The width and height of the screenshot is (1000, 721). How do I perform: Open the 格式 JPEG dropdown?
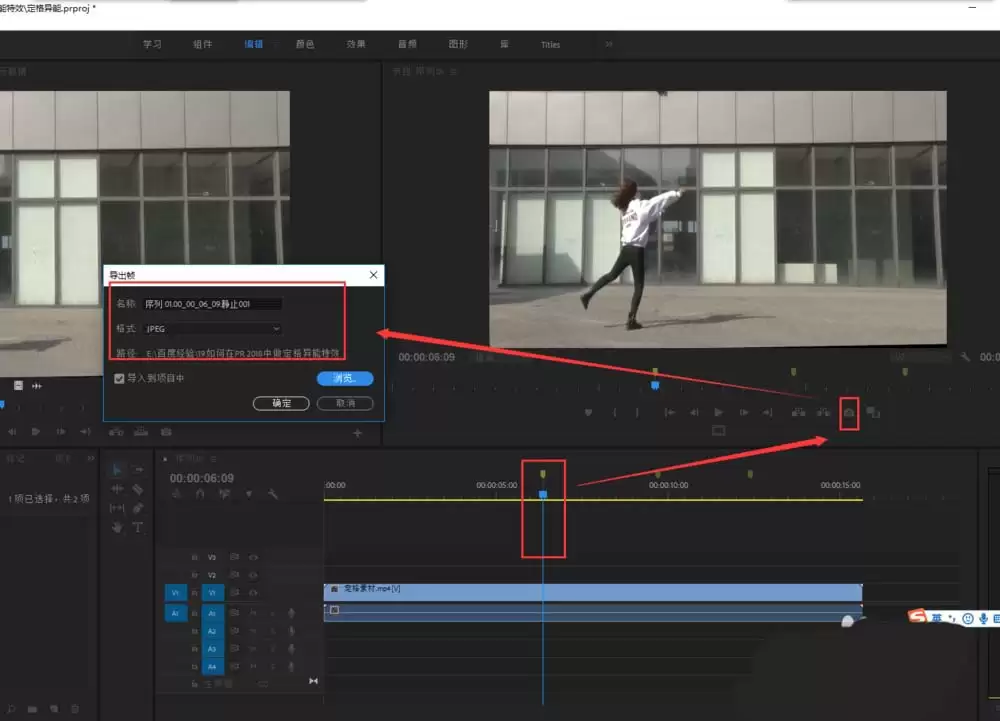(x=213, y=328)
